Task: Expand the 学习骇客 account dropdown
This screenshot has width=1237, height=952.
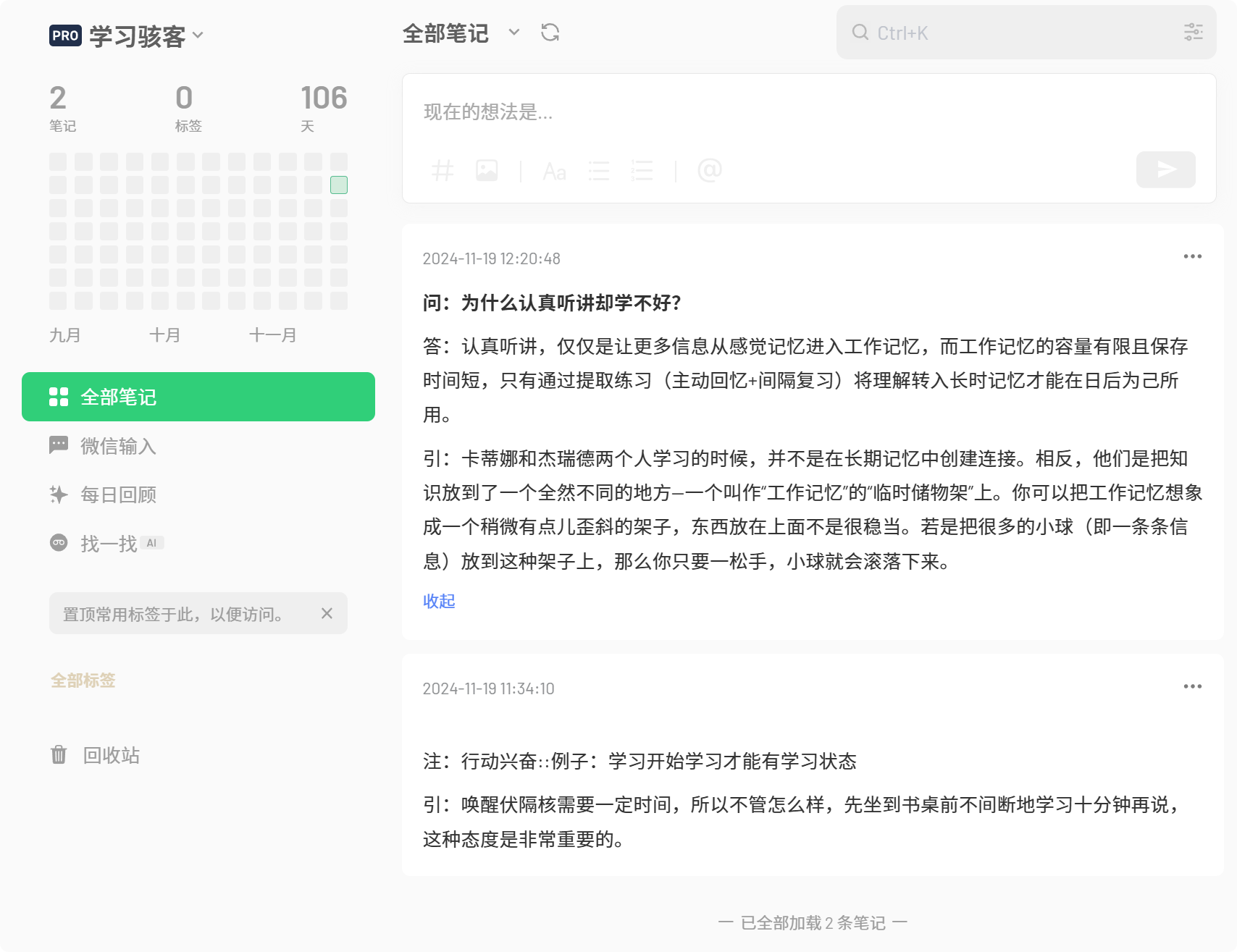Action: pos(198,35)
